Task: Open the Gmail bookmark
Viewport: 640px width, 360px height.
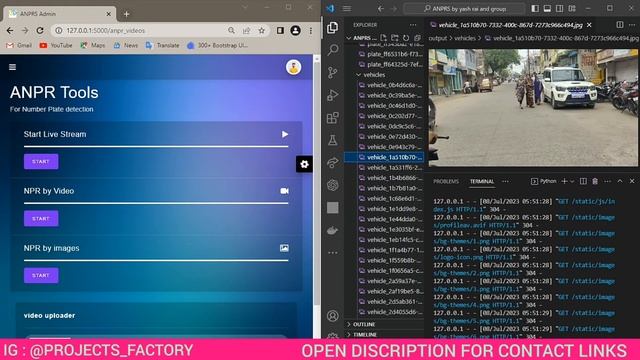Action: pos(19,45)
